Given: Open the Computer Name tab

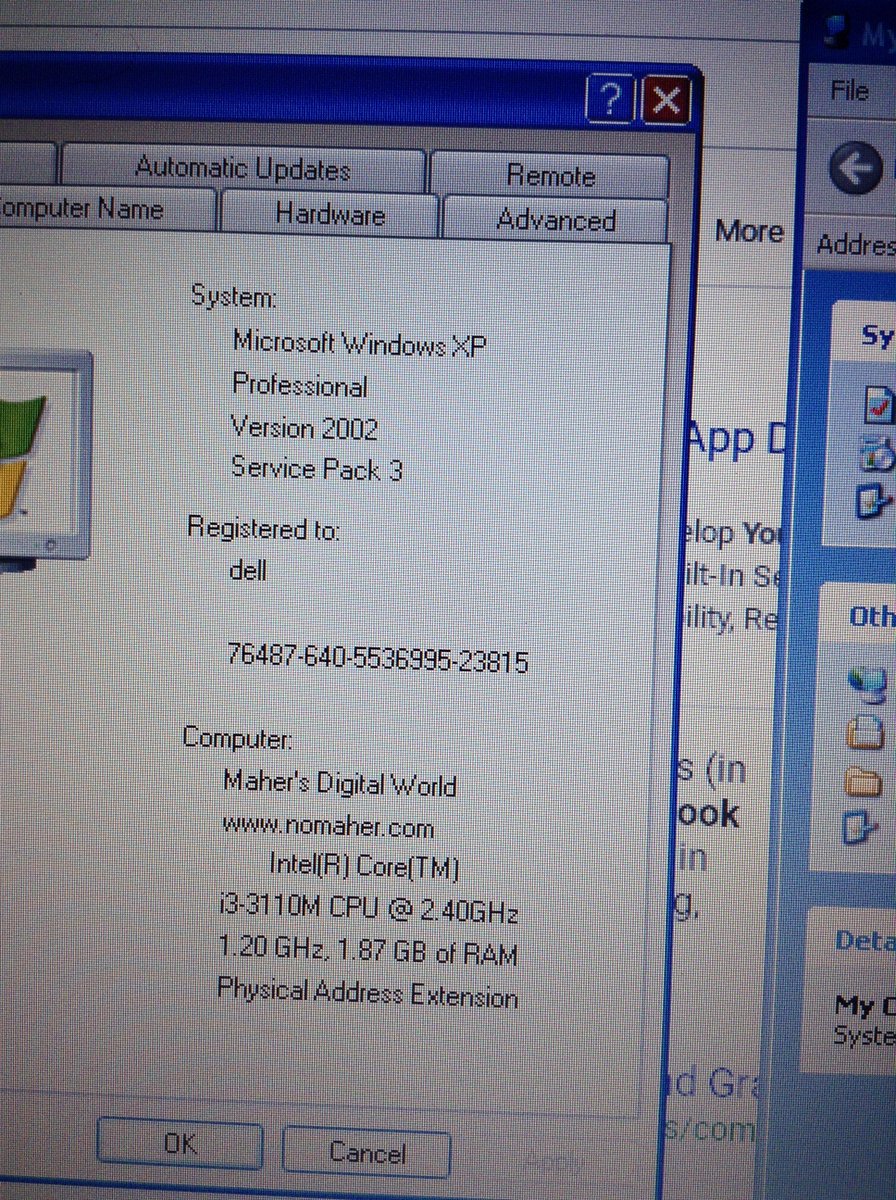Looking at the screenshot, I should click(x=105, y=211).
